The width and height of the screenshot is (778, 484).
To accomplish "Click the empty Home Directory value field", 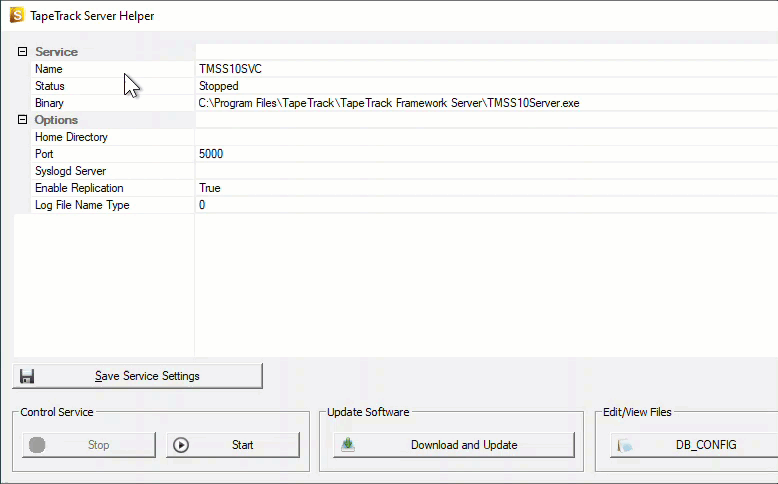I will (487, 137).
